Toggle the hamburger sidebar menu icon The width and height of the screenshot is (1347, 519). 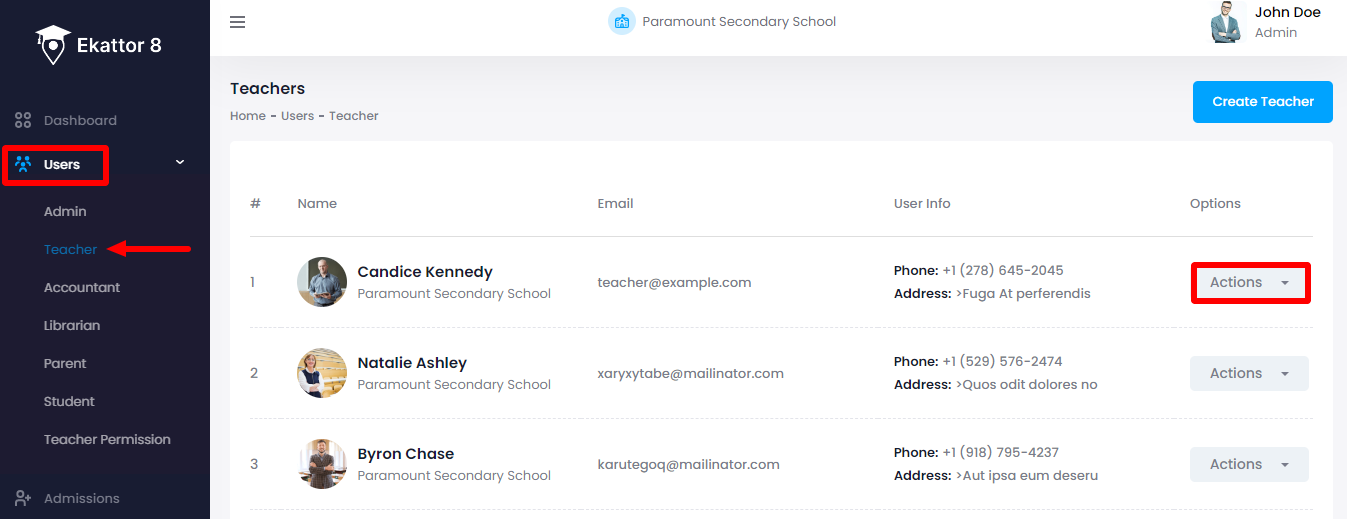tap(237, 22)
